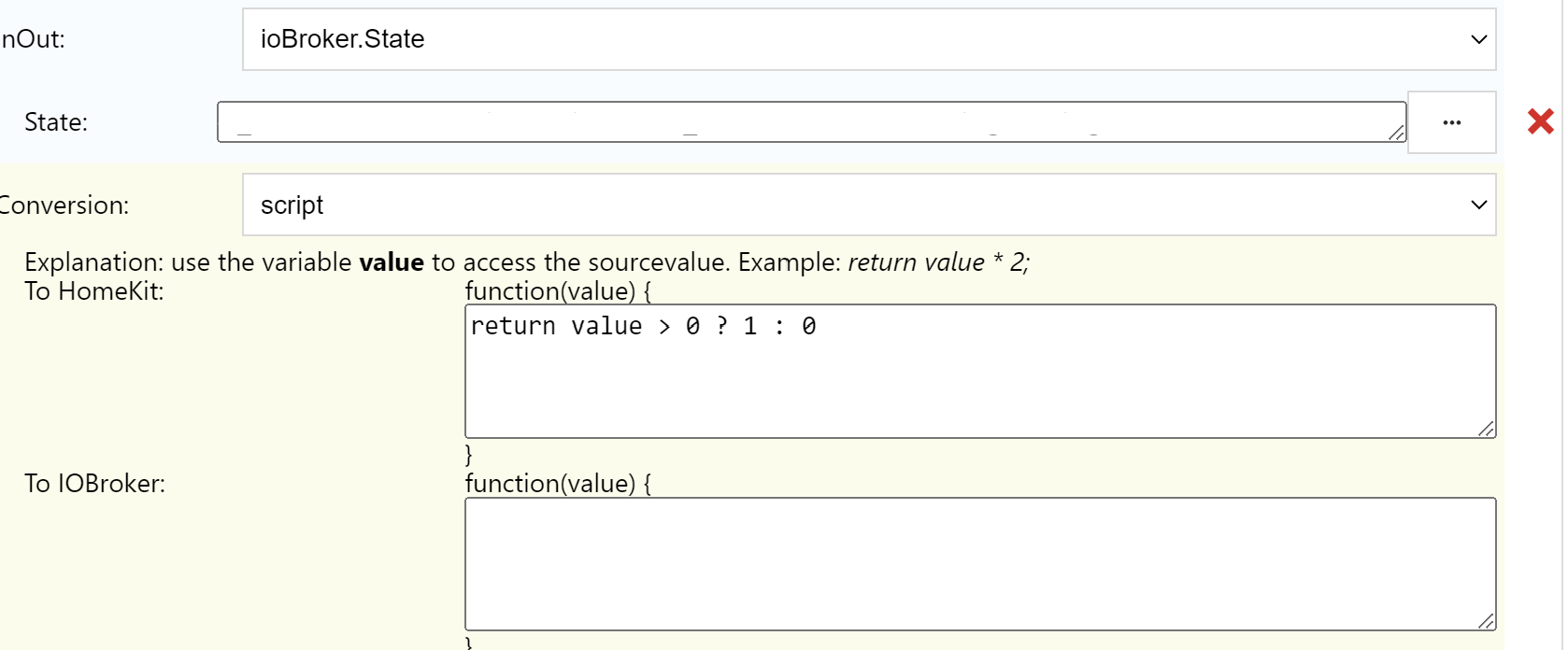Click the three-dots state browse button
The height and width of the screenshot is (650, 1568).
click(x=1451, y=122)
